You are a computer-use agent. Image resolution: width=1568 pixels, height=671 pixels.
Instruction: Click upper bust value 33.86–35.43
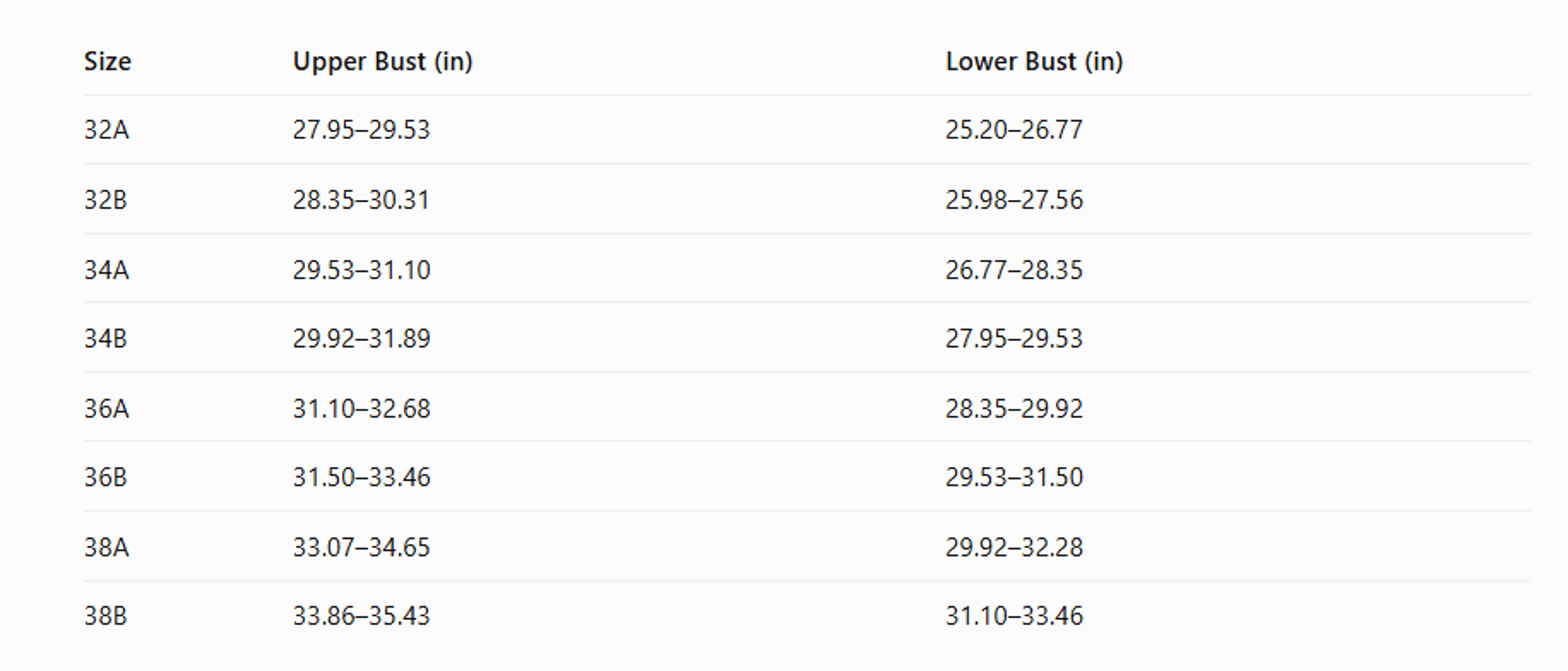361,615
